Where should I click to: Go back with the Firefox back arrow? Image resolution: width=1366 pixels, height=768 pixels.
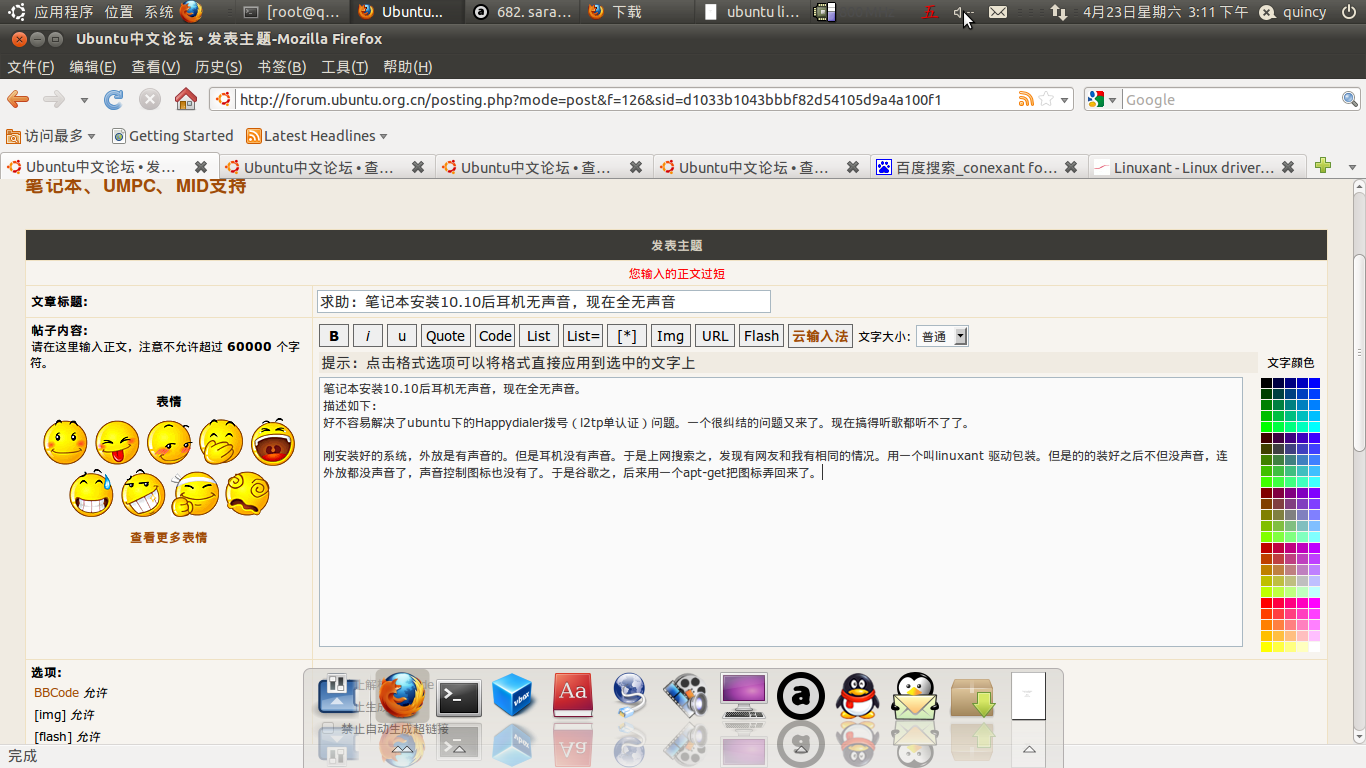click(x=18, y=99)
